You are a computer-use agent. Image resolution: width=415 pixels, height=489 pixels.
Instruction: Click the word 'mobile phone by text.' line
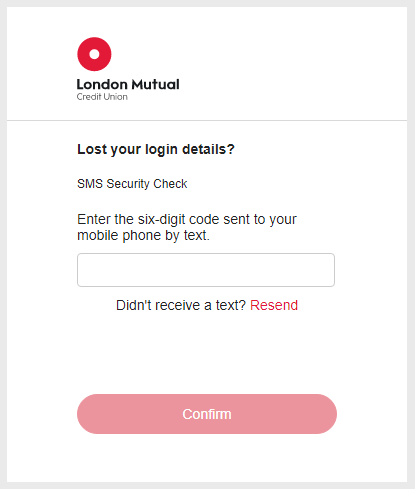pyautogui.click(x=144, y=236)
